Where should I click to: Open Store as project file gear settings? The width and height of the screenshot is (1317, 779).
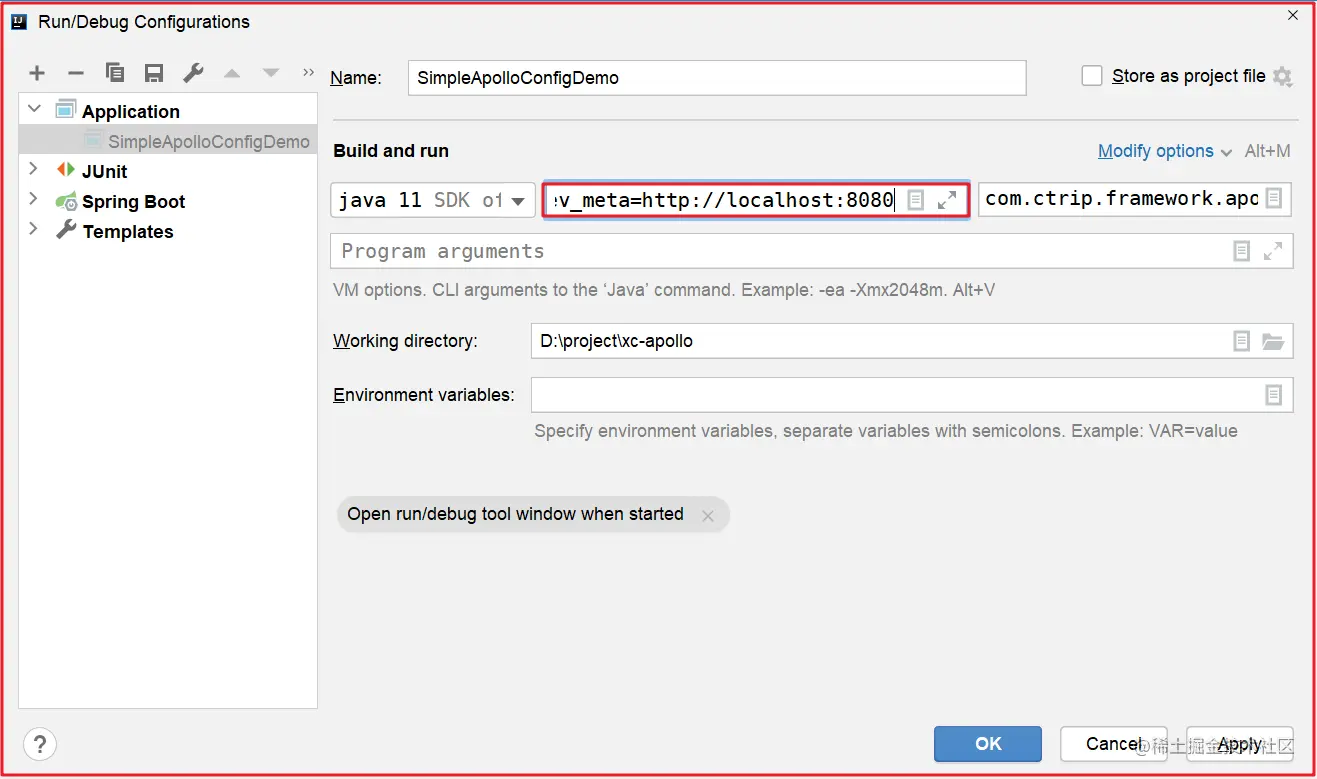[x=1282, y=77]
